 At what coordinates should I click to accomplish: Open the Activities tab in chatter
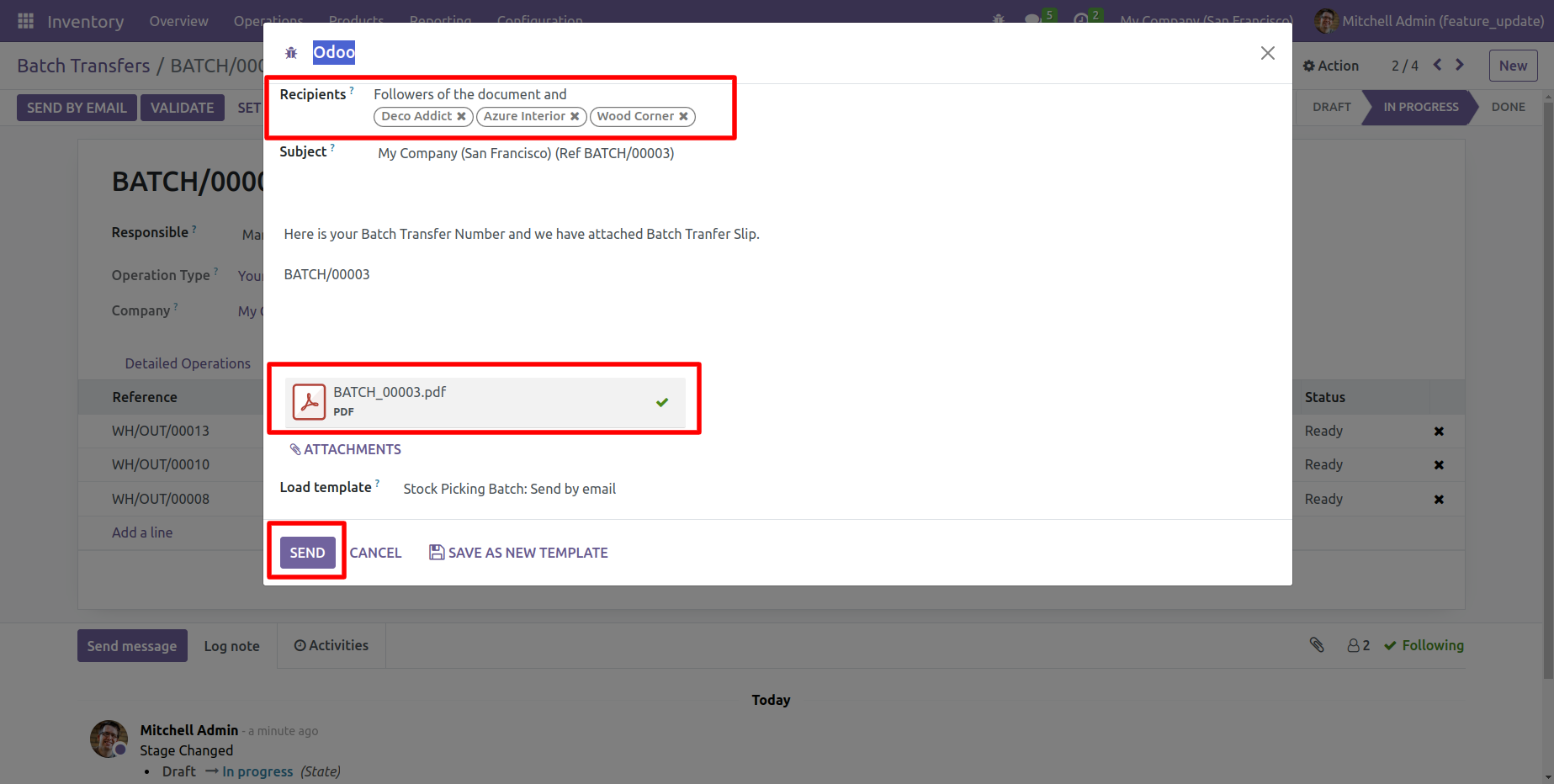331,645
